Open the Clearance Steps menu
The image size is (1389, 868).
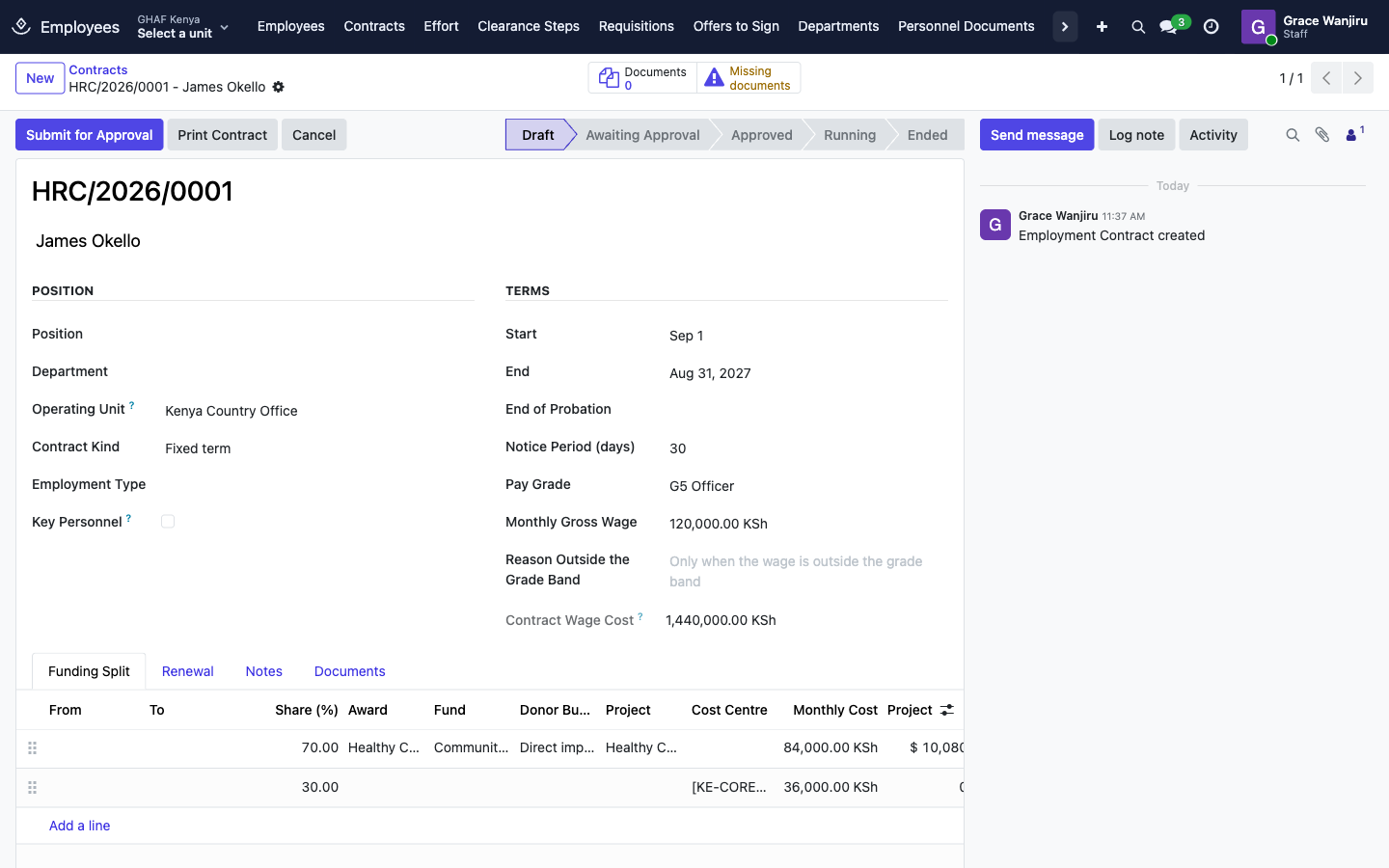point(529,27)
